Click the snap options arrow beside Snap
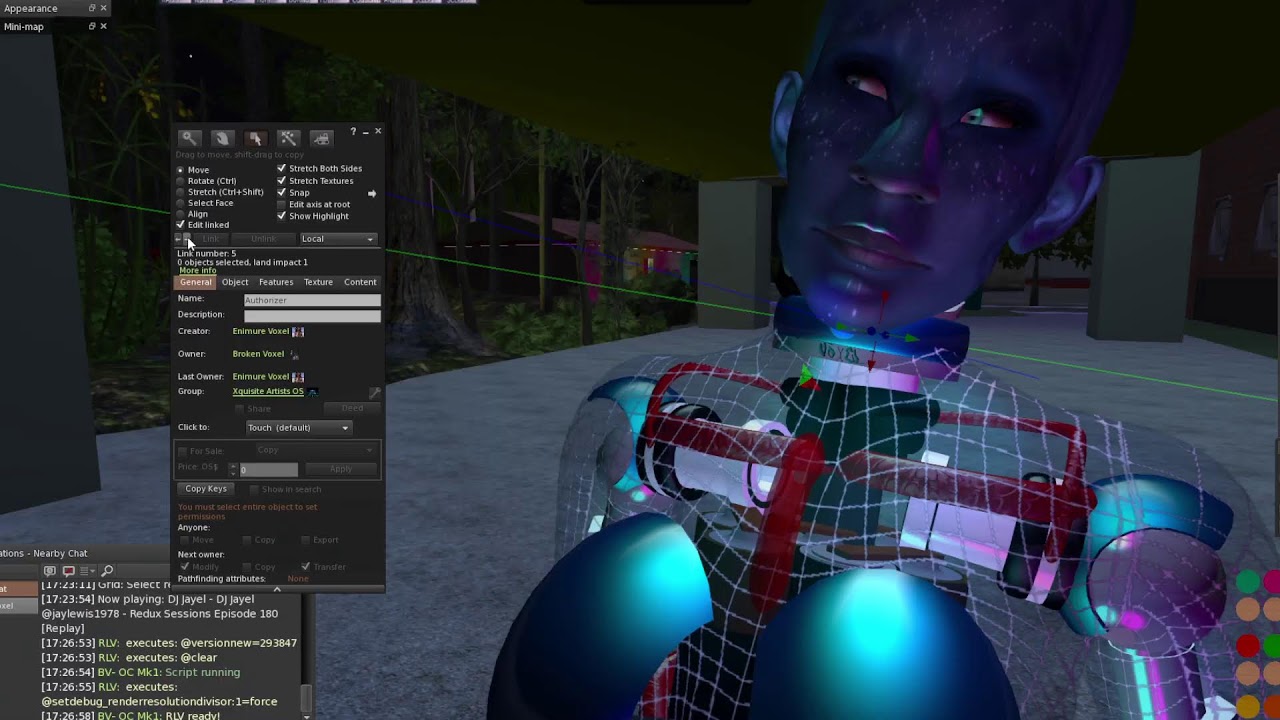Viewport: 1280px width, 720px height. [371, 193]
